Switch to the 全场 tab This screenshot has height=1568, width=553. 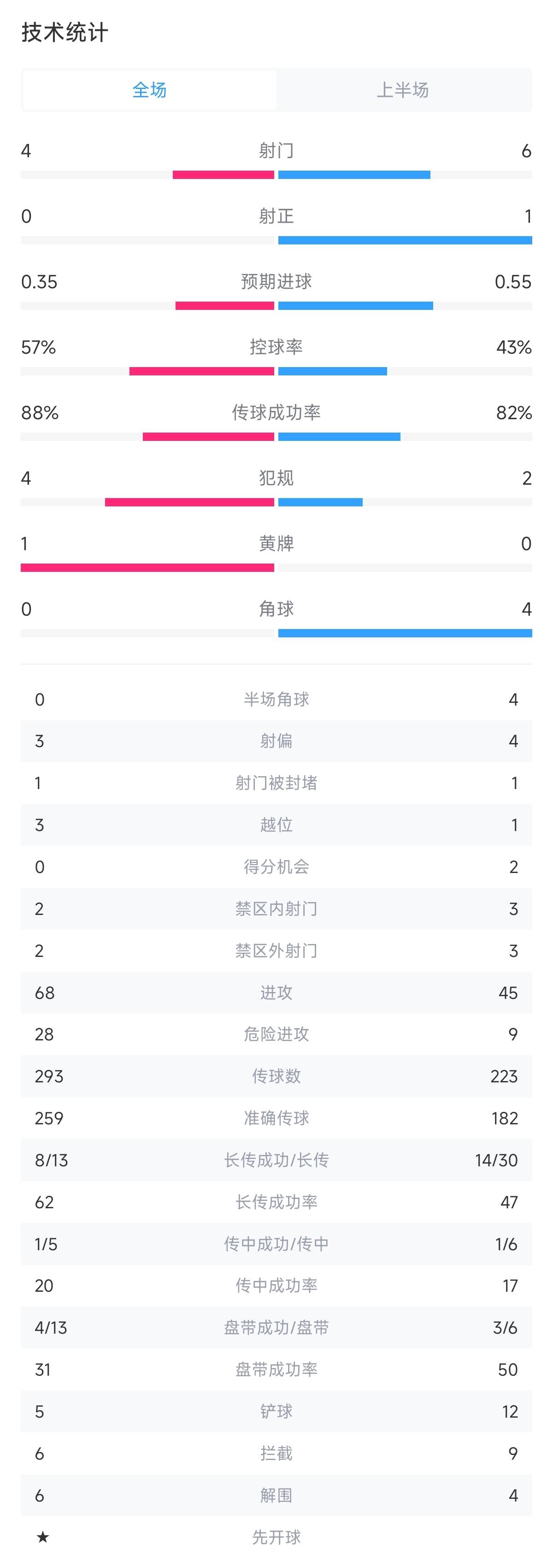coord(150,90)
